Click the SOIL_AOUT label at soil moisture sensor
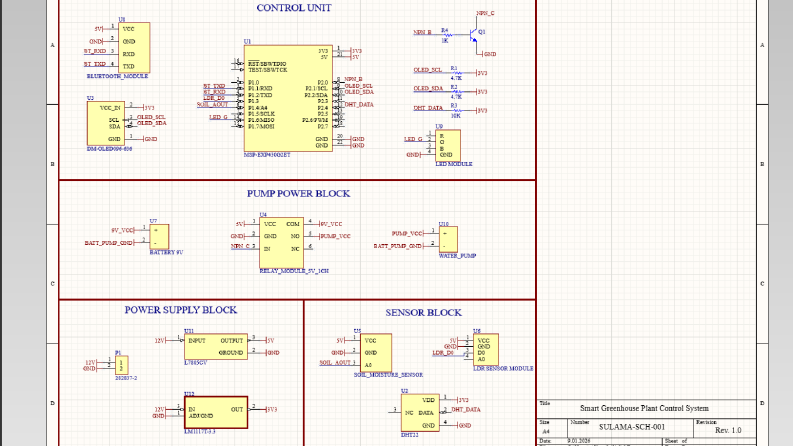Image resolution: width=793 pixels, height=446 pixels. coord(335,363)
